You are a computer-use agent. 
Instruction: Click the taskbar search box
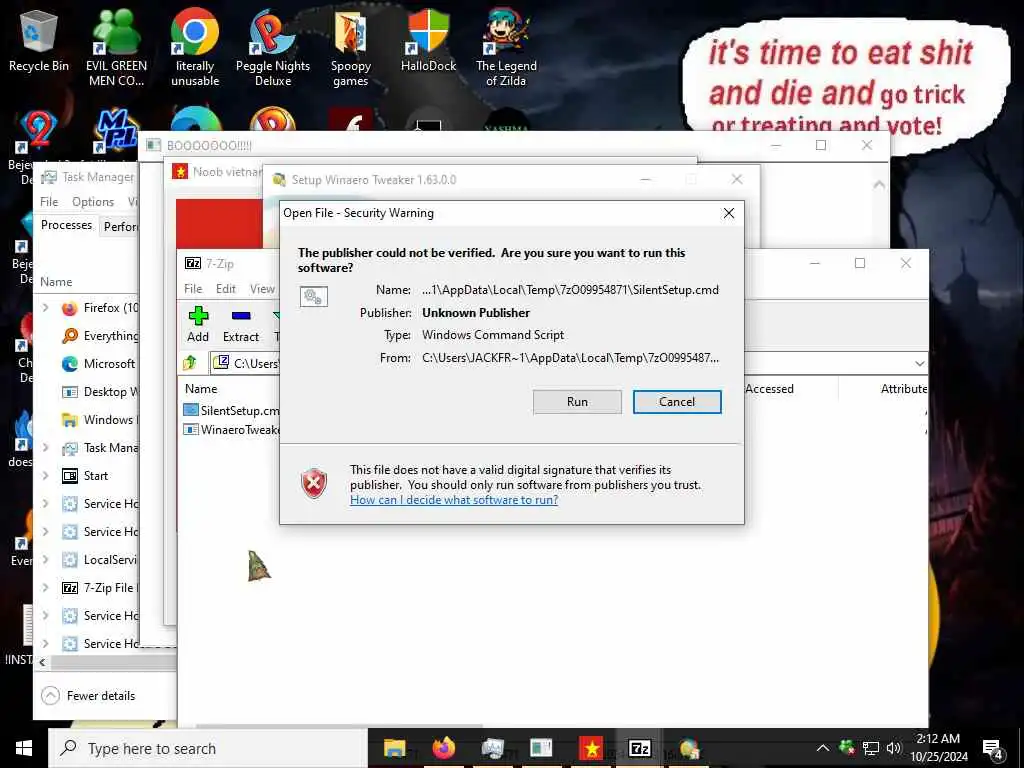pyautogui.click(x=208, y=748)
